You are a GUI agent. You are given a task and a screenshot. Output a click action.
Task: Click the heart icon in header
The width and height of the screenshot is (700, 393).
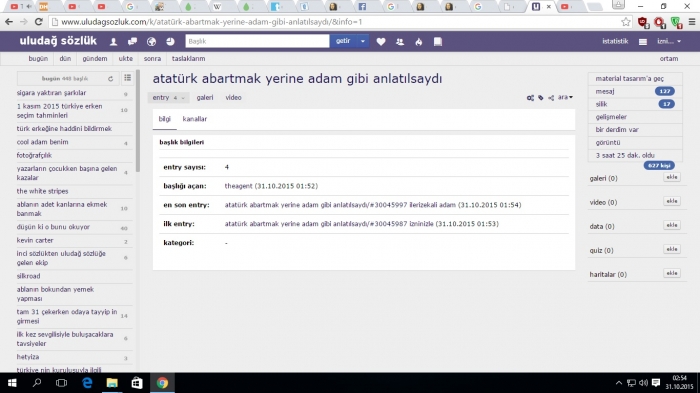pyautogui.click(x=381, y=42)
